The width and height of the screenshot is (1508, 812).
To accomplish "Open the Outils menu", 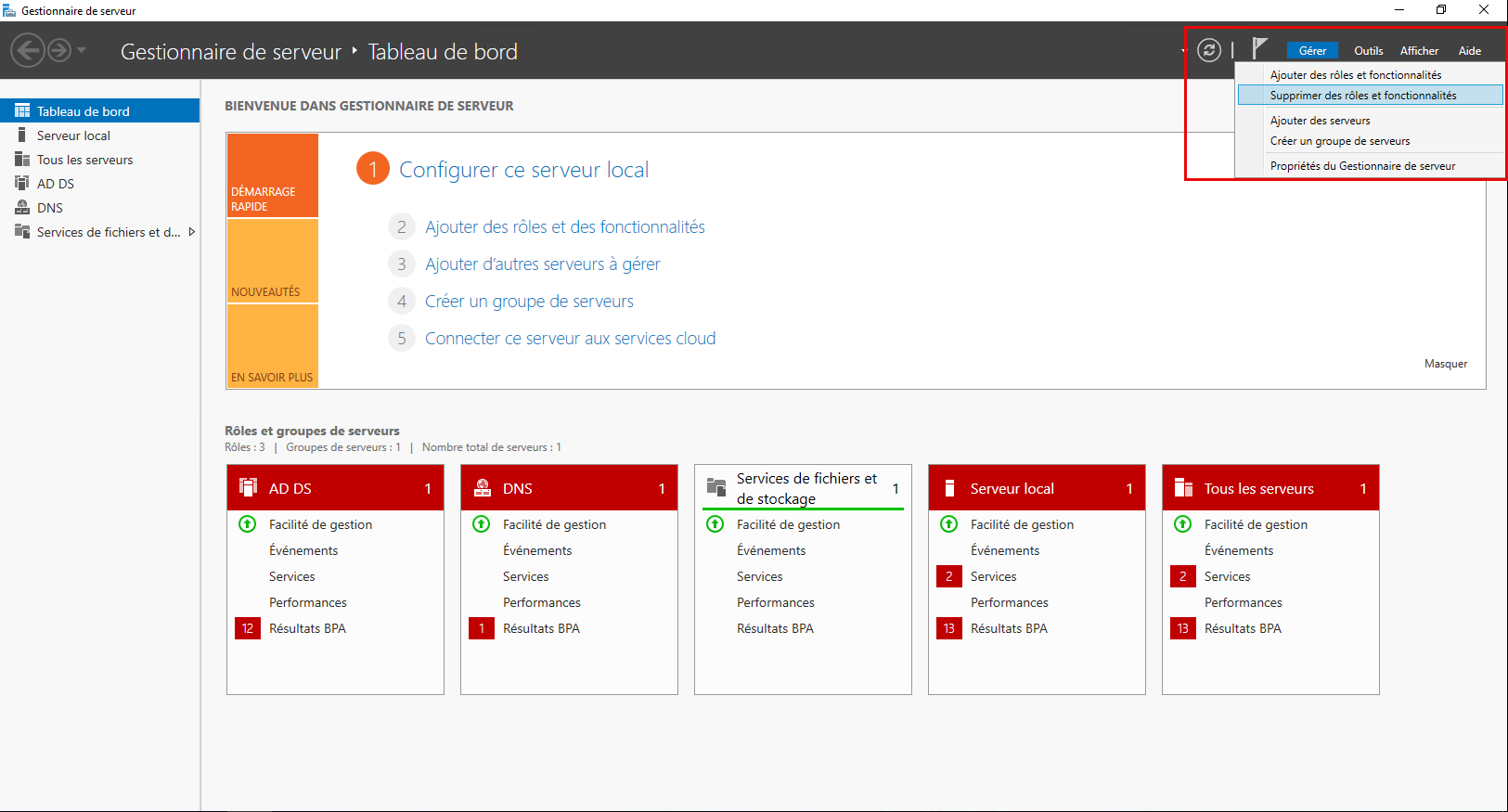I will pyautogui.click(x=1368, y=51).
